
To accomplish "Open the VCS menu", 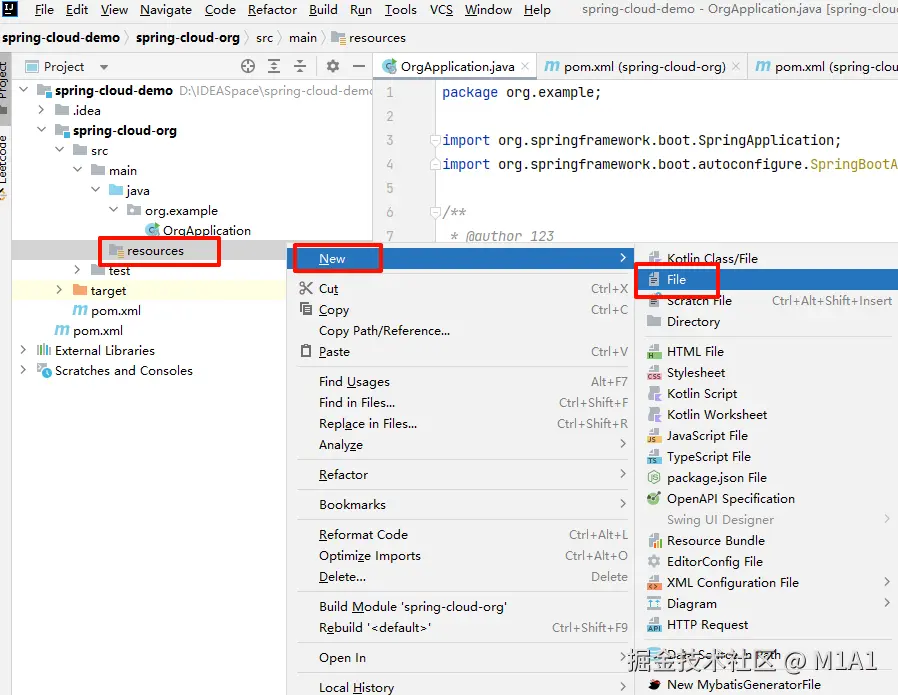I will tap(441, 10).
